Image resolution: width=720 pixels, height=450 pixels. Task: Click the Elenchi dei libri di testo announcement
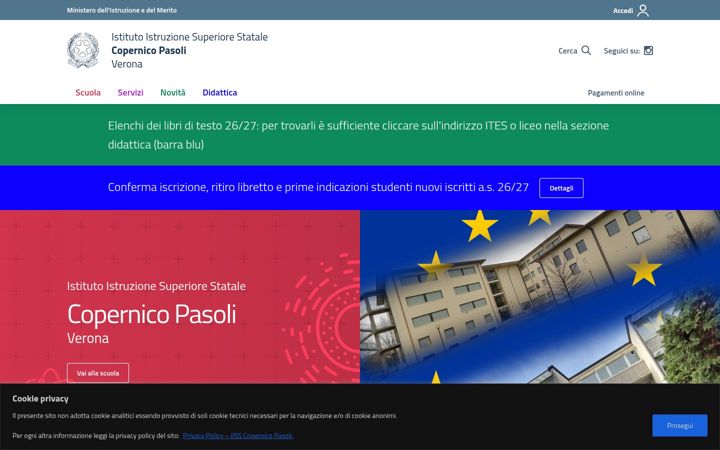(358, 135)
